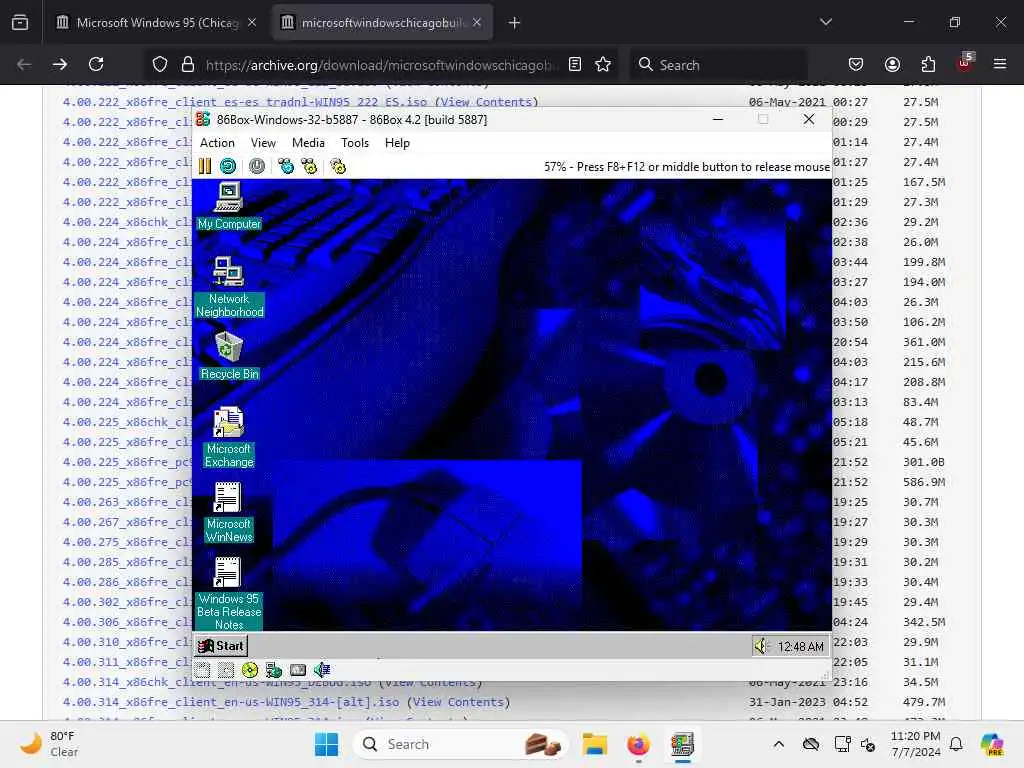Open the View menu in 86Box
The image size is (1024, 768).
click(263, 143)
